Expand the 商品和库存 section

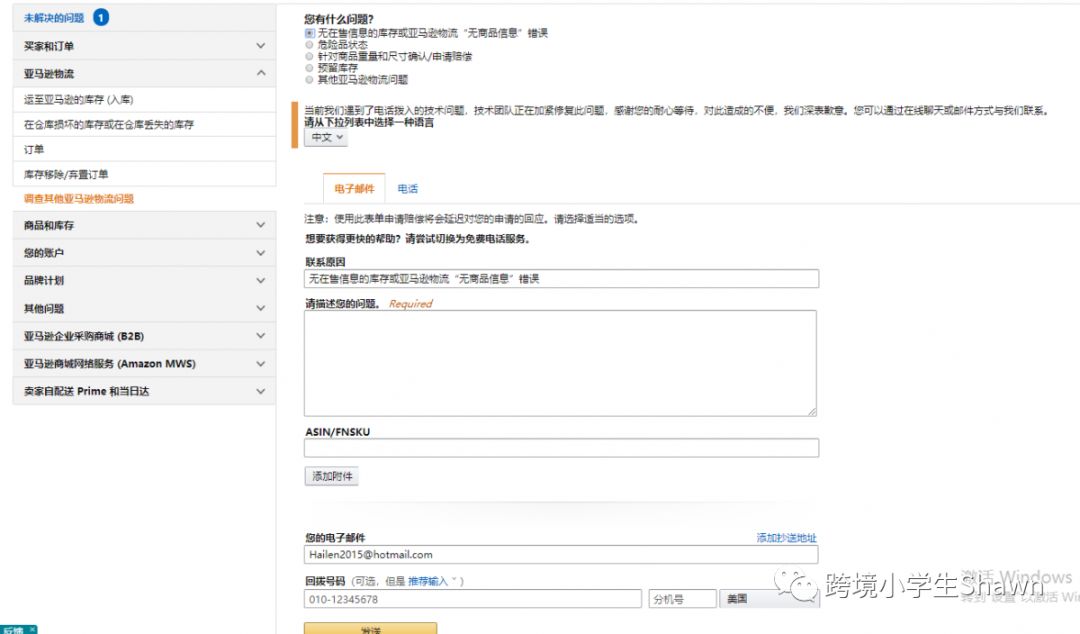pyautogui.click(x=144, y=225)
